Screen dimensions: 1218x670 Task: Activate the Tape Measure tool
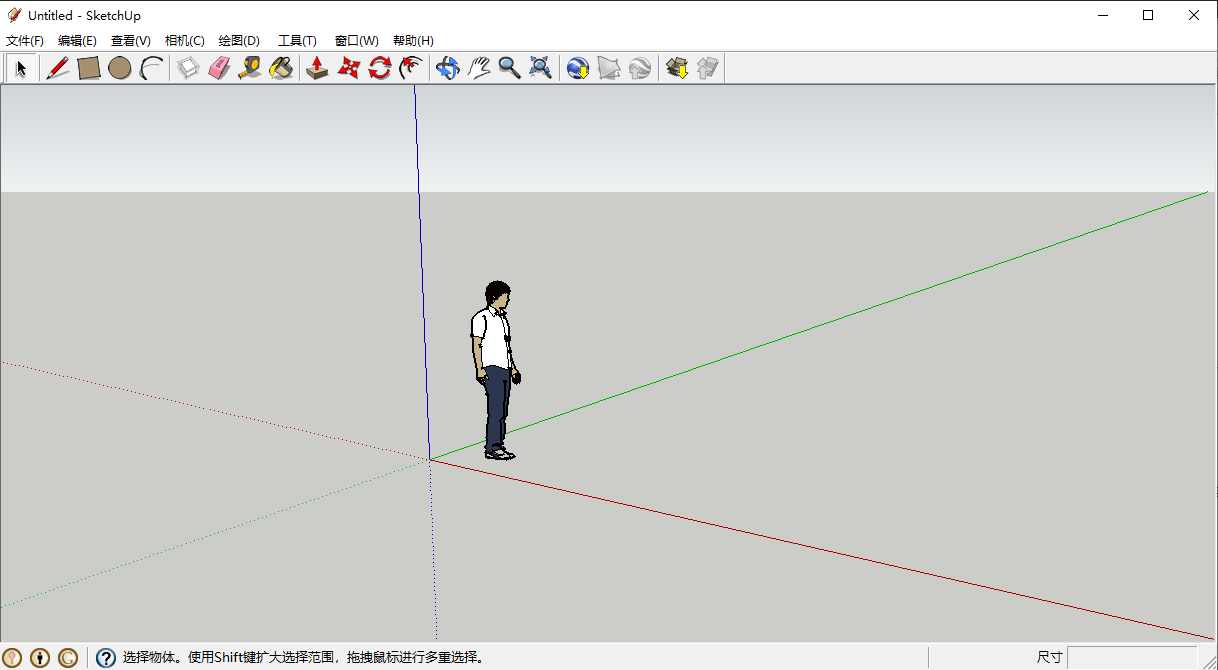pyautogui.click(x=250, y=68)
